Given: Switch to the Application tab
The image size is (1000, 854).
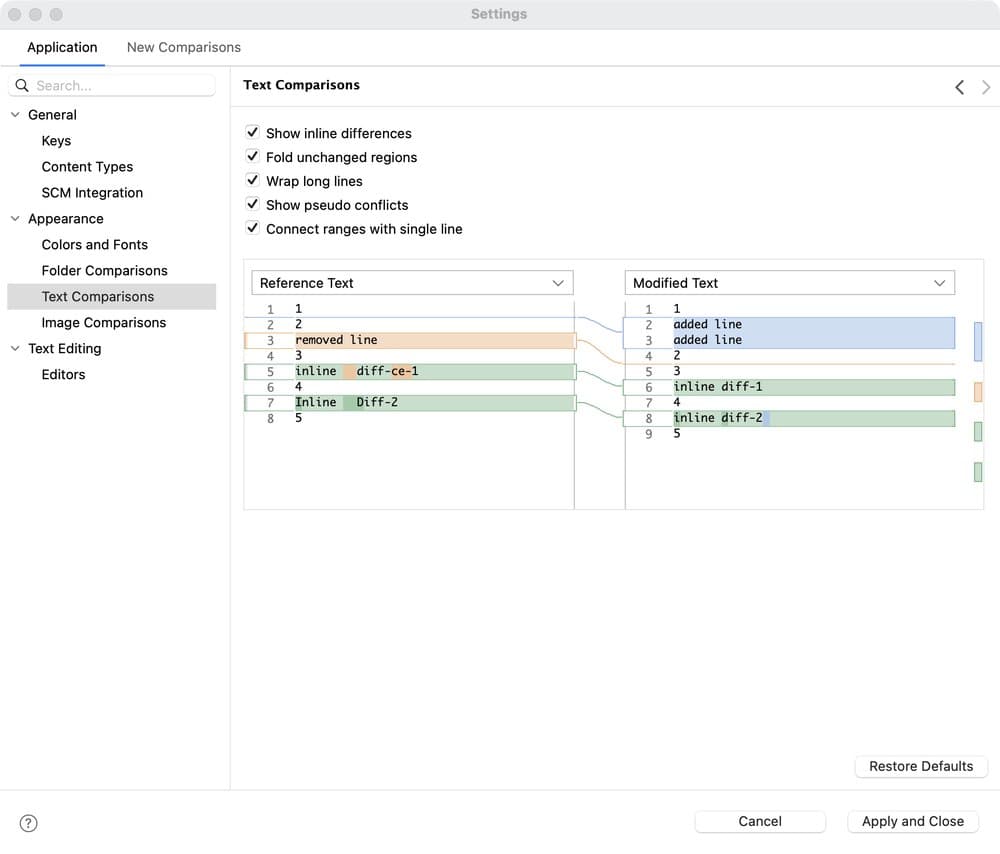Looking at the screenshot, I should point(62,47).
